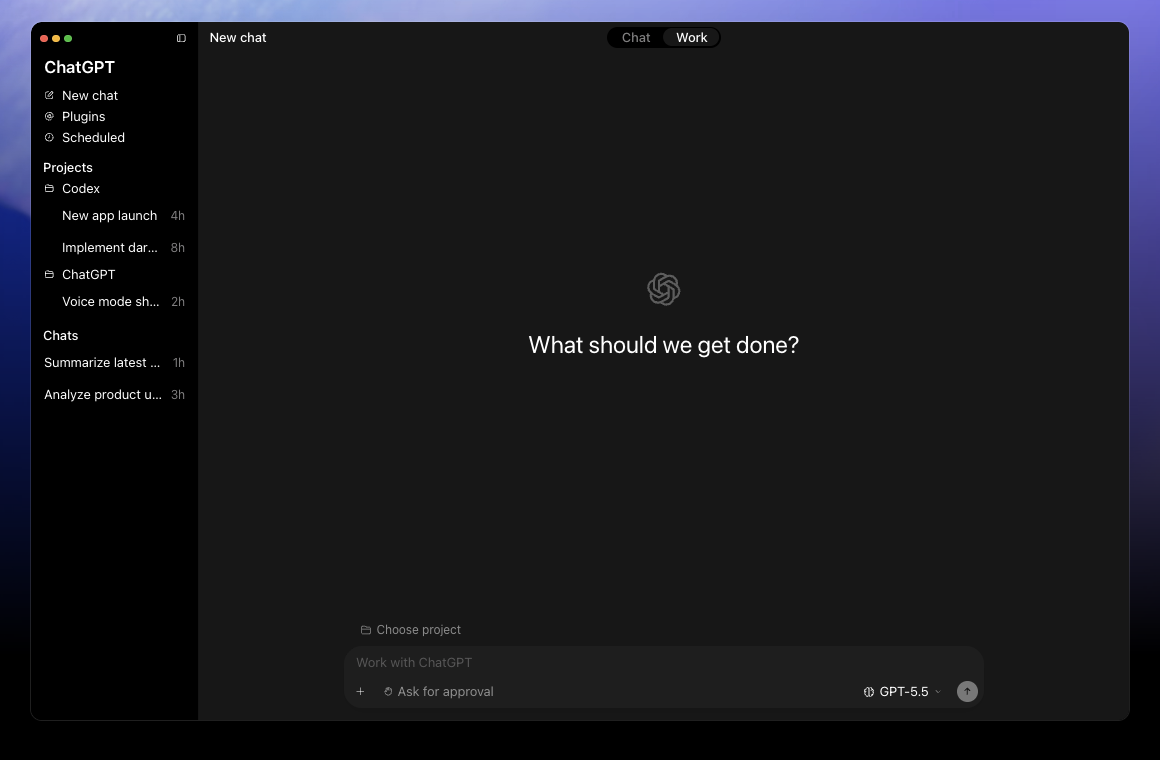Click the hand icon beside Ask for approval
The height and width of the screenshot is (760, 1160).
click(388, 691)
